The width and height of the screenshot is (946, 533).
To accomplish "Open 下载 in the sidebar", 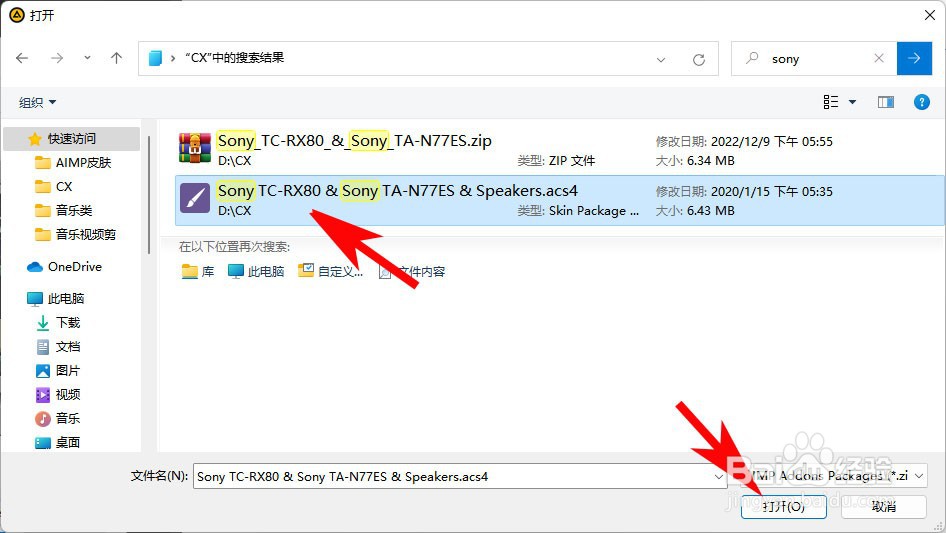I will tap(59, 322).
